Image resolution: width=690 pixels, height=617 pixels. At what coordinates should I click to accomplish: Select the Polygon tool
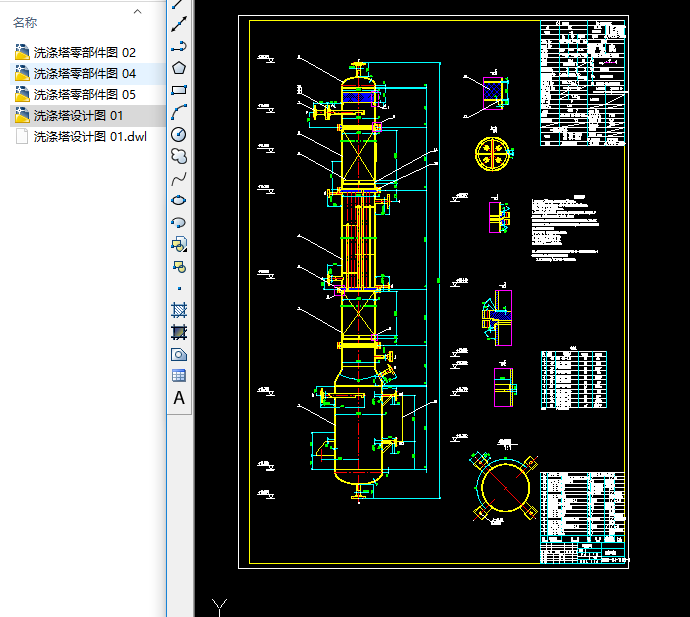(179, 68)
